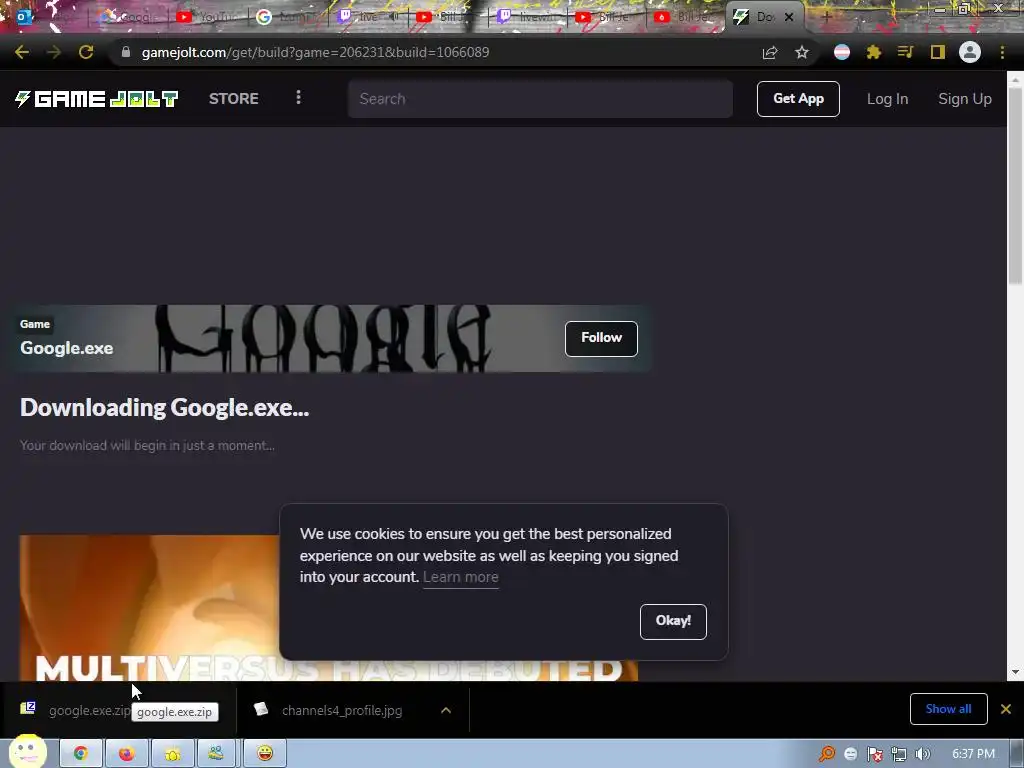The height and width of the screenshot is (768, 1024).
Task: Open the volume speaker tray icon
Action: coord(922,754)
